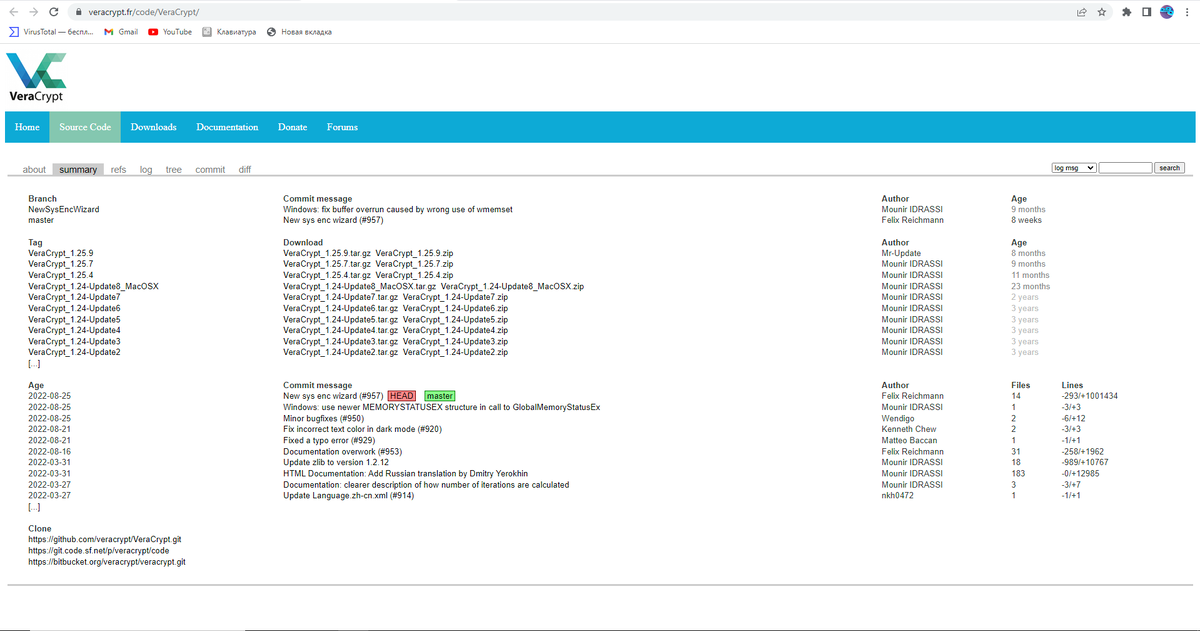Open commit Fix incorrect text color in dark mode
The height and width of the screenshot is (631, 1200).
point(362,429)
